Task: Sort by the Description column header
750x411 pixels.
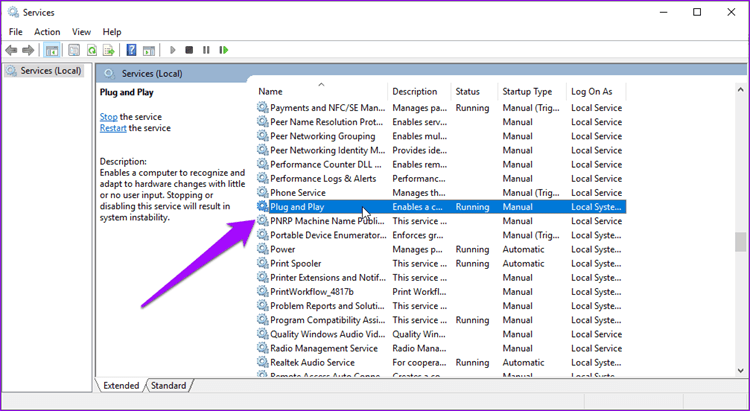Action: [419, 91]
